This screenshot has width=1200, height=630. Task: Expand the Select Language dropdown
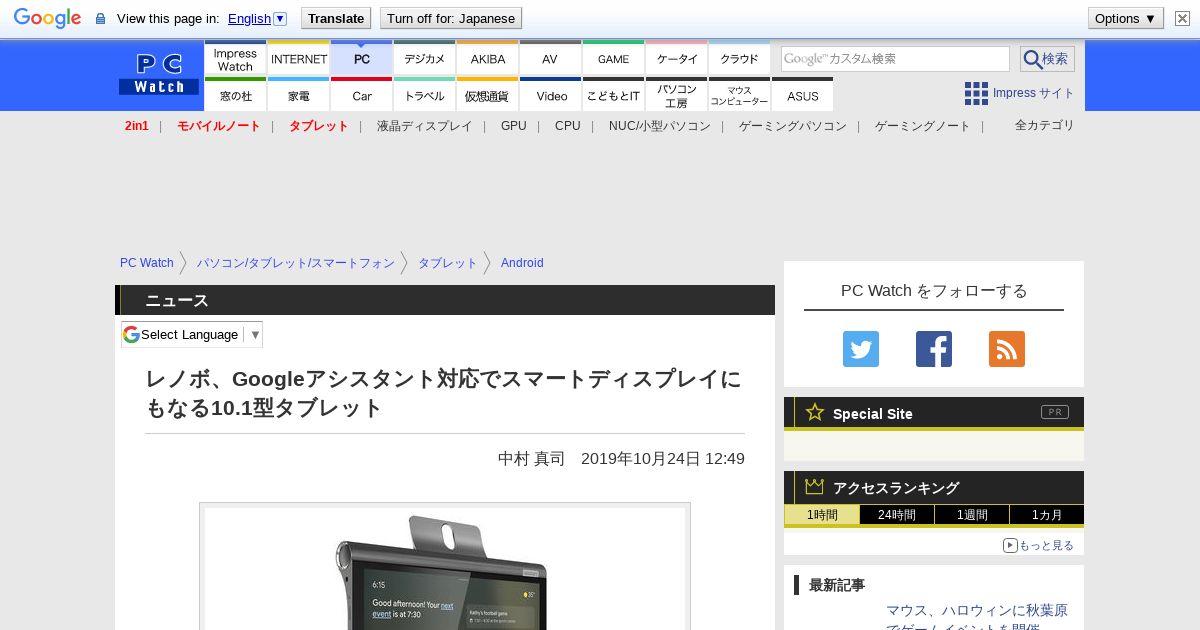click(192, 334)
